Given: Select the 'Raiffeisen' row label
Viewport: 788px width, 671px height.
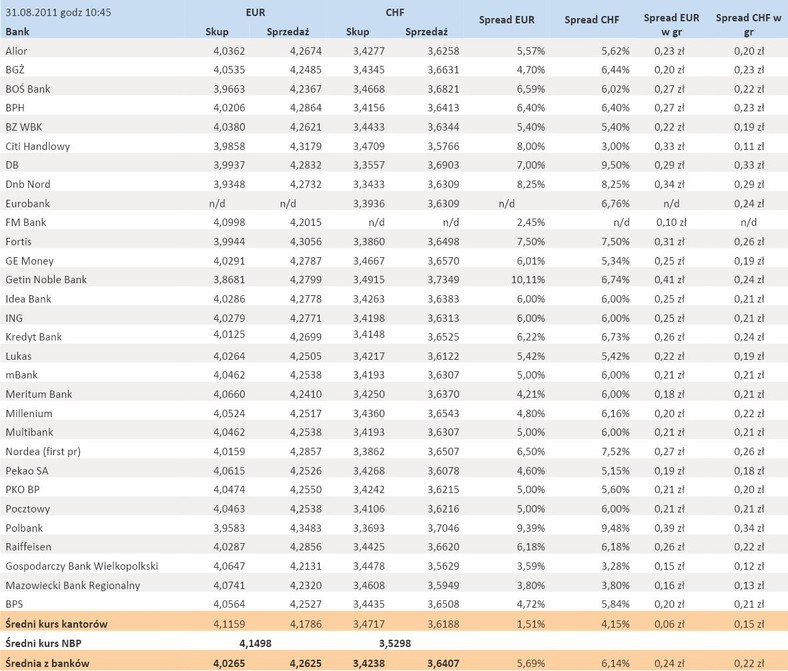Looking at the screenshot, I should (28, 547).
